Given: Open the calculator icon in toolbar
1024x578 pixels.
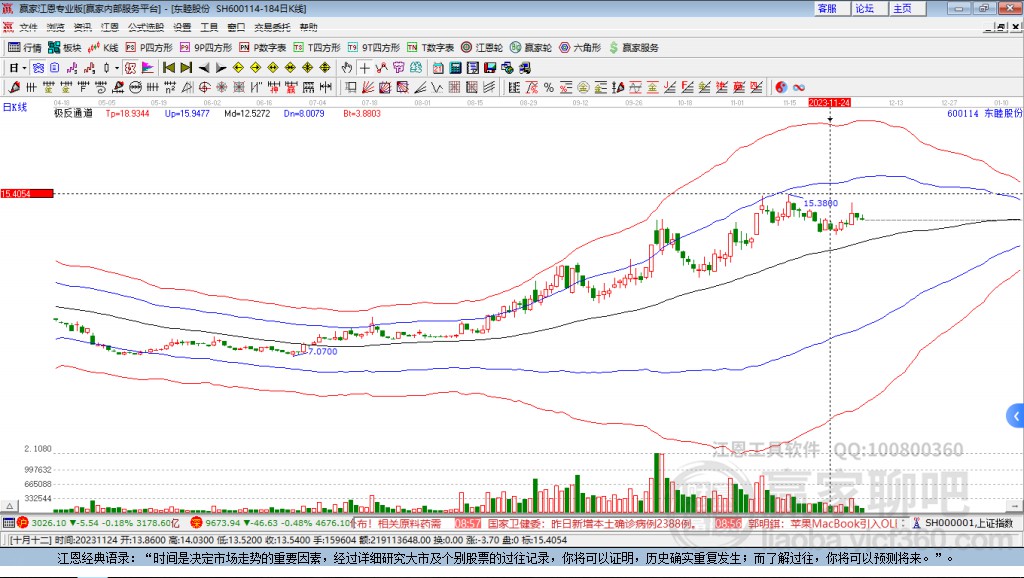Looking at the screenshot, I should point(456,68).
